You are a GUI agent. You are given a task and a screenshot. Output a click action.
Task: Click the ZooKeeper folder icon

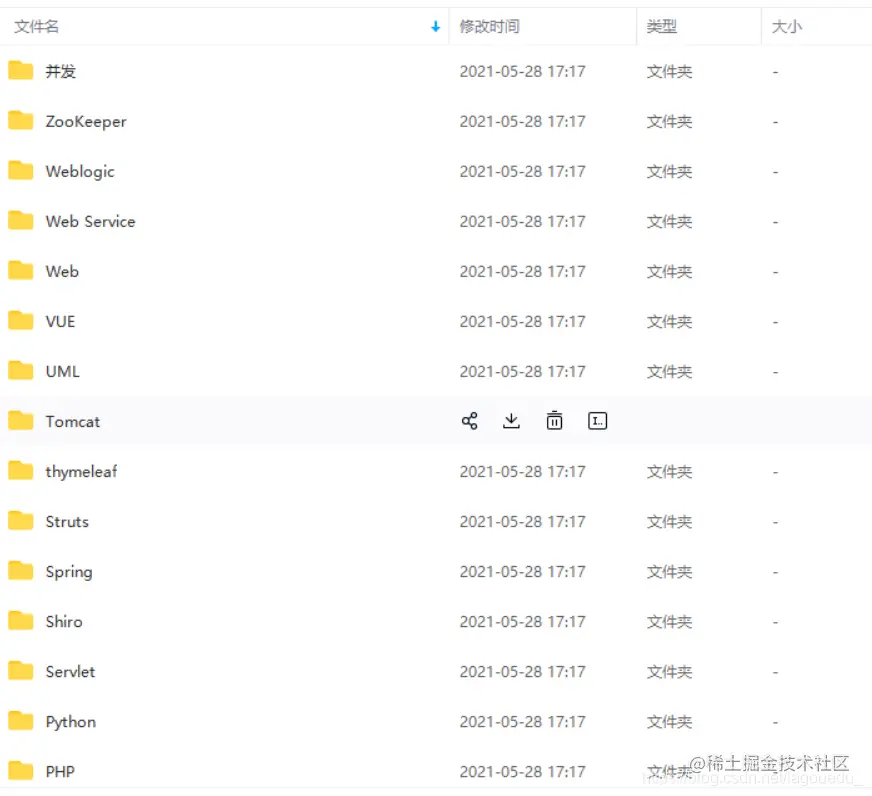[x=20, y=121]
